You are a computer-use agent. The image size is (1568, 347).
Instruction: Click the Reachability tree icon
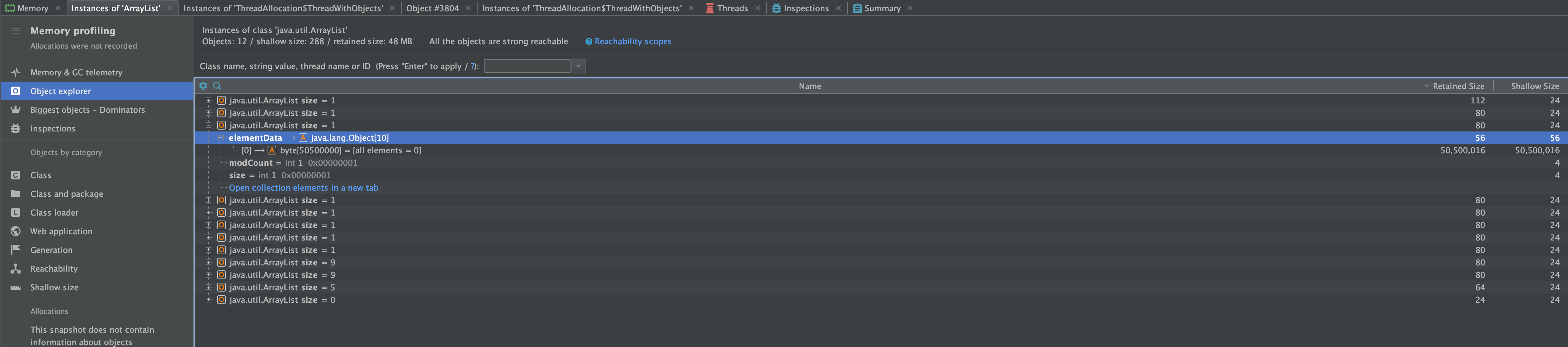(x=16, y=268)
